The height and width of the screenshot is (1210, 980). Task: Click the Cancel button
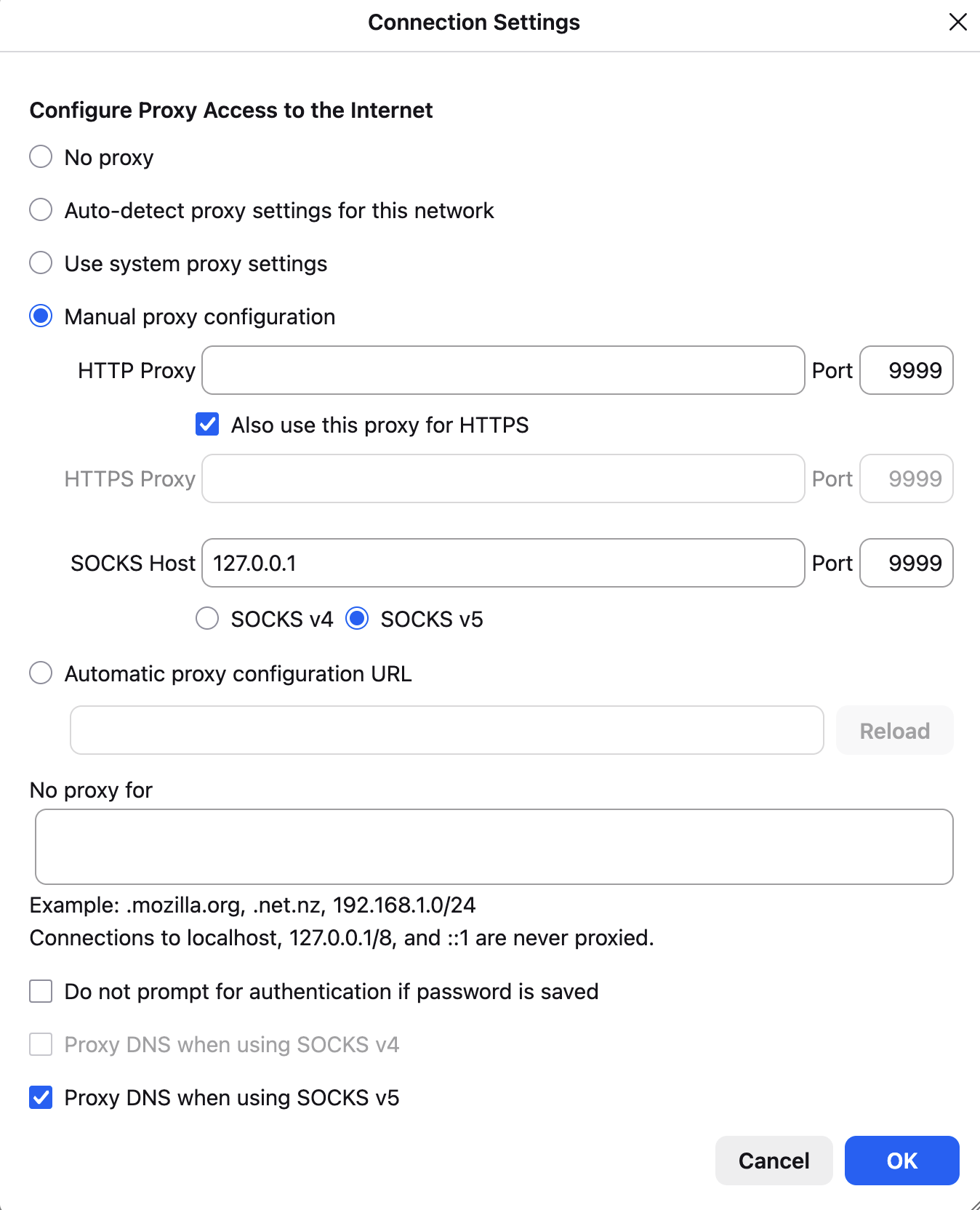[x=774, y=1161]
